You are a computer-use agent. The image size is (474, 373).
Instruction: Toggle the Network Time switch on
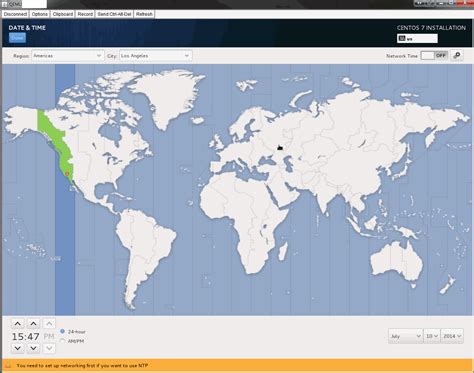[434, 56]
